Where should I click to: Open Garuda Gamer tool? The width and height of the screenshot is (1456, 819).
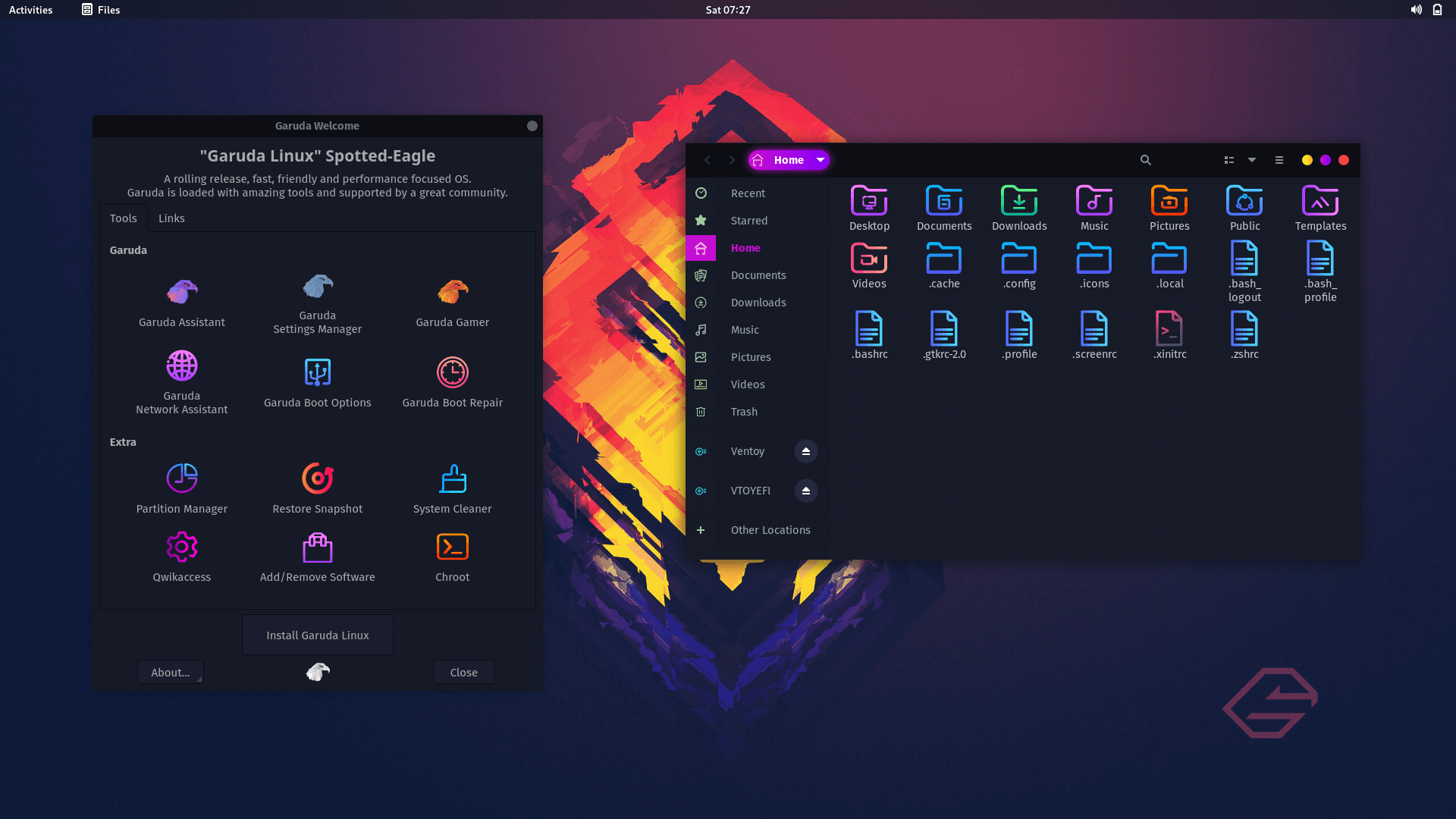pyautogui.click(x=453, y=292)
